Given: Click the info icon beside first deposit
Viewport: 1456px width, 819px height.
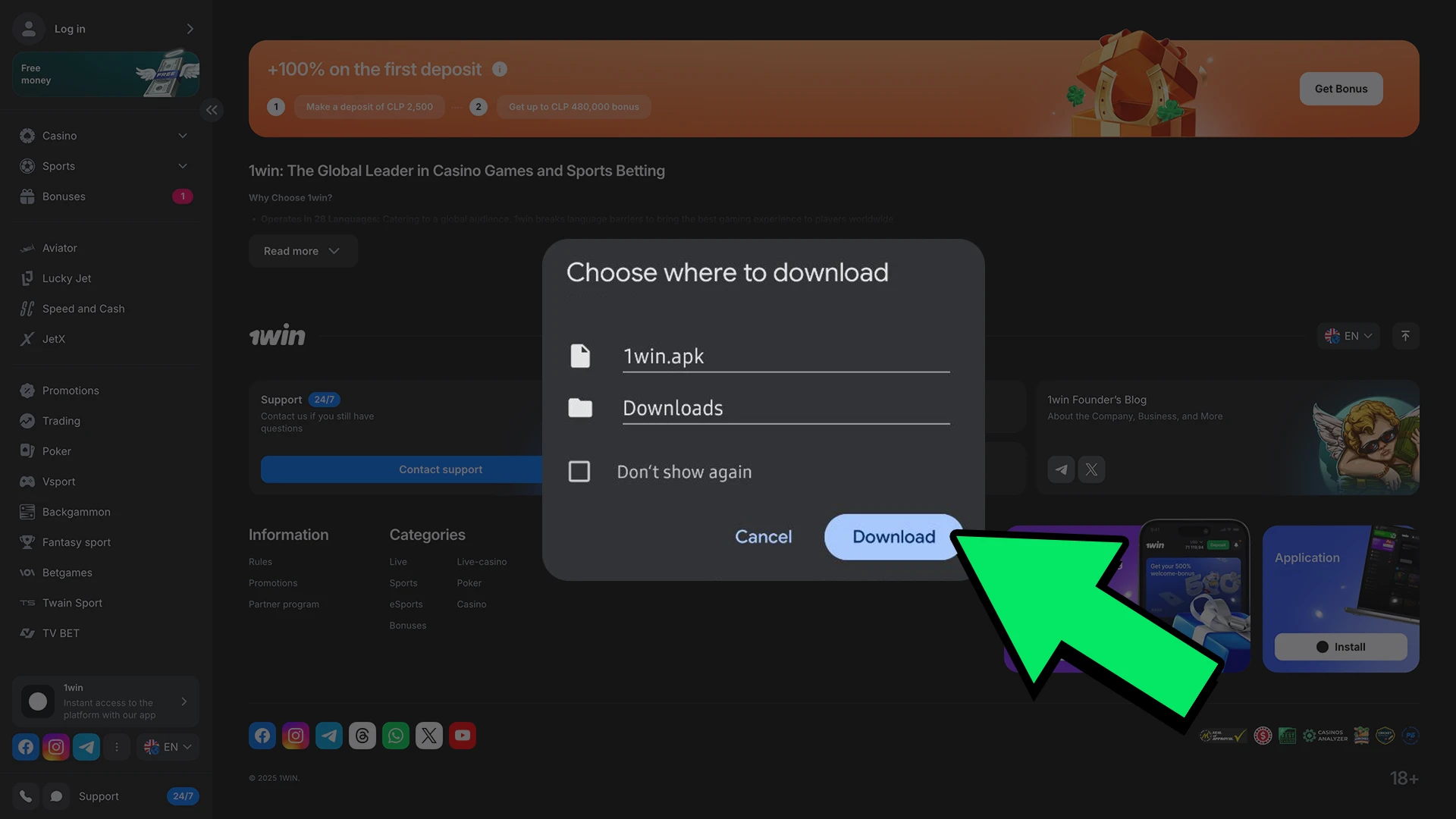Looking at the screenshot, I should coord(500,69).
